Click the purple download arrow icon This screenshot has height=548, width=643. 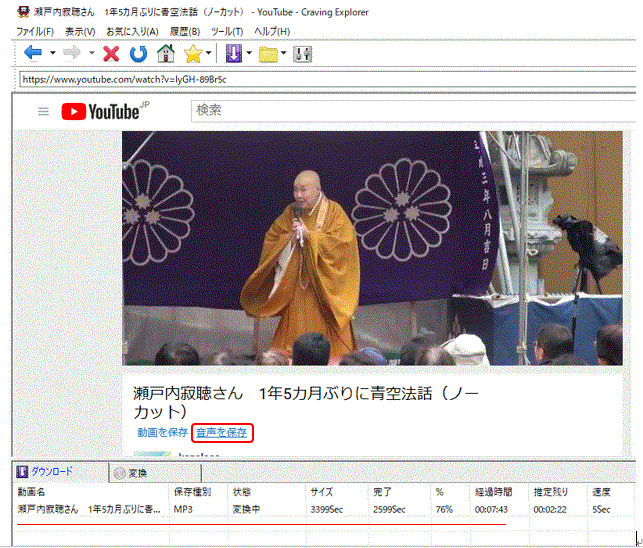234,53
